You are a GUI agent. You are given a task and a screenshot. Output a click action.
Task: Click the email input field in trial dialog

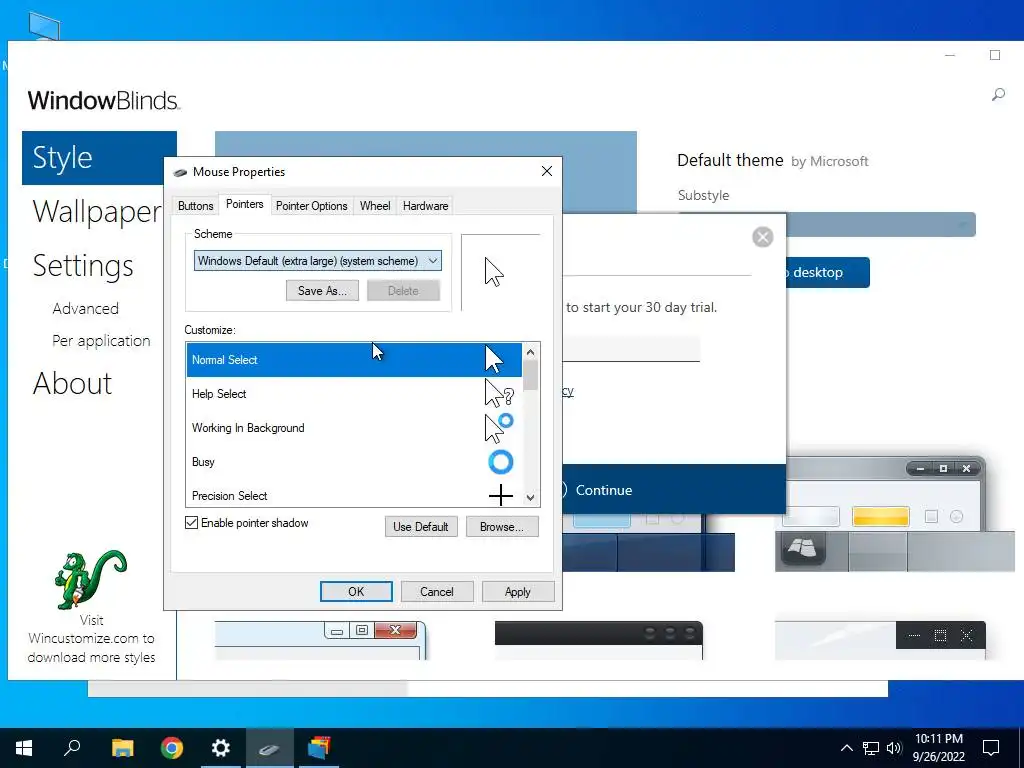[x=631, y=349]
